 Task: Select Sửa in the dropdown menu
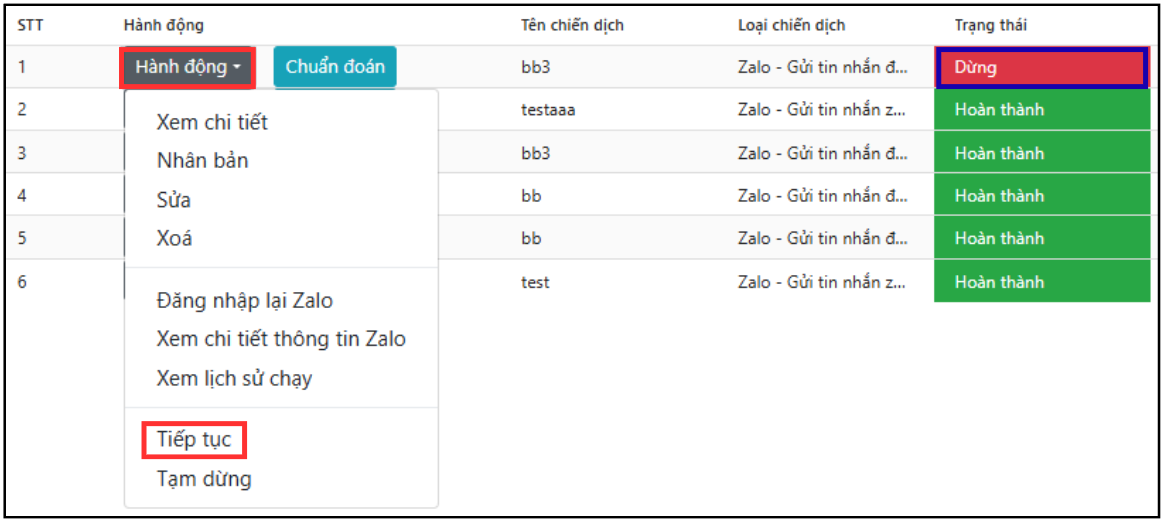click(174, 200)
